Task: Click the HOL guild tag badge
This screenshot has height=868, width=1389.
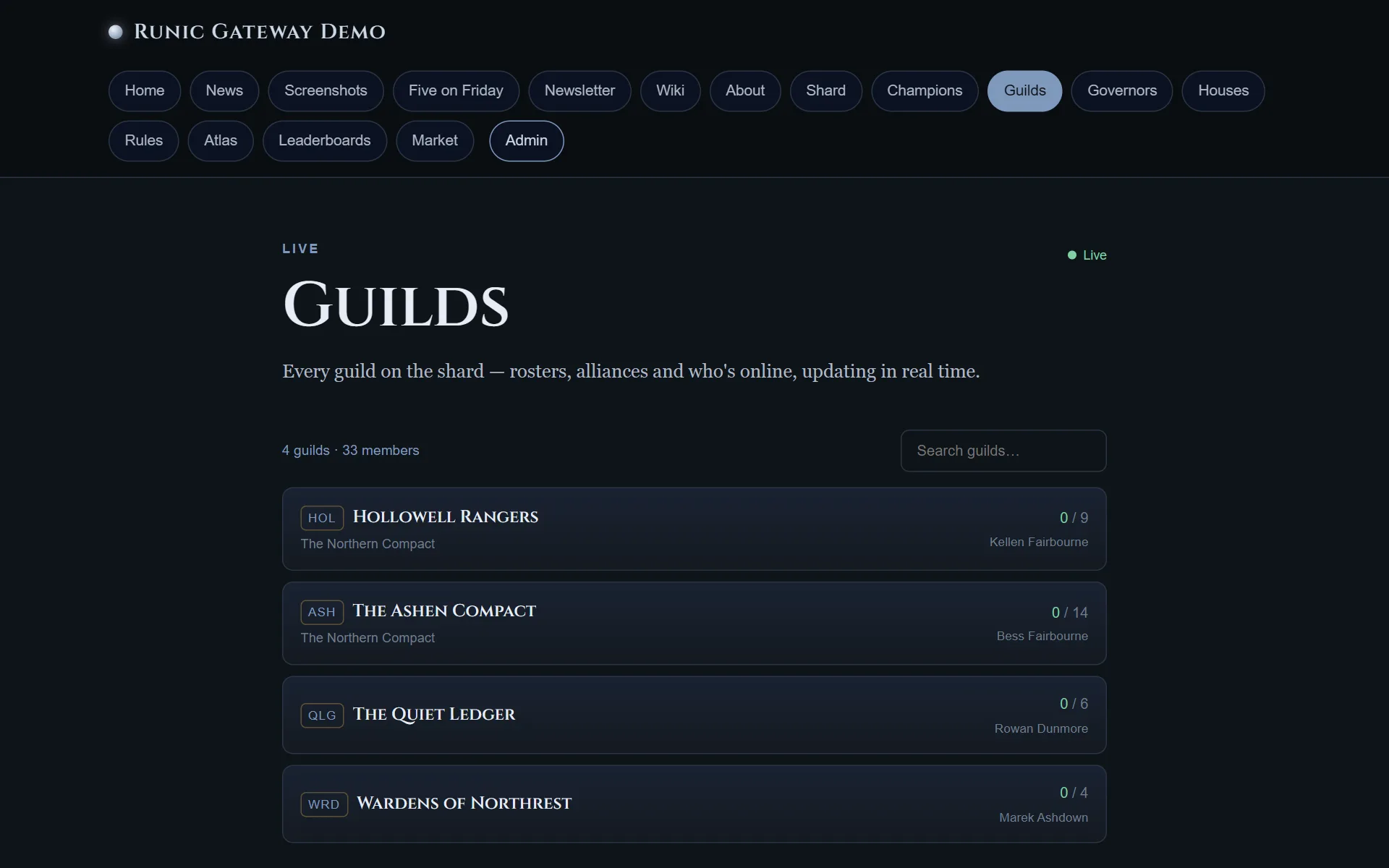Action: point(322,518)
